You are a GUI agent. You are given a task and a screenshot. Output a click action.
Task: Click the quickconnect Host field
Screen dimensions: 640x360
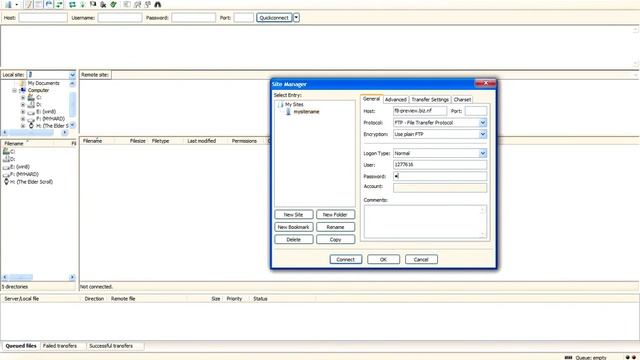[43, 18]
